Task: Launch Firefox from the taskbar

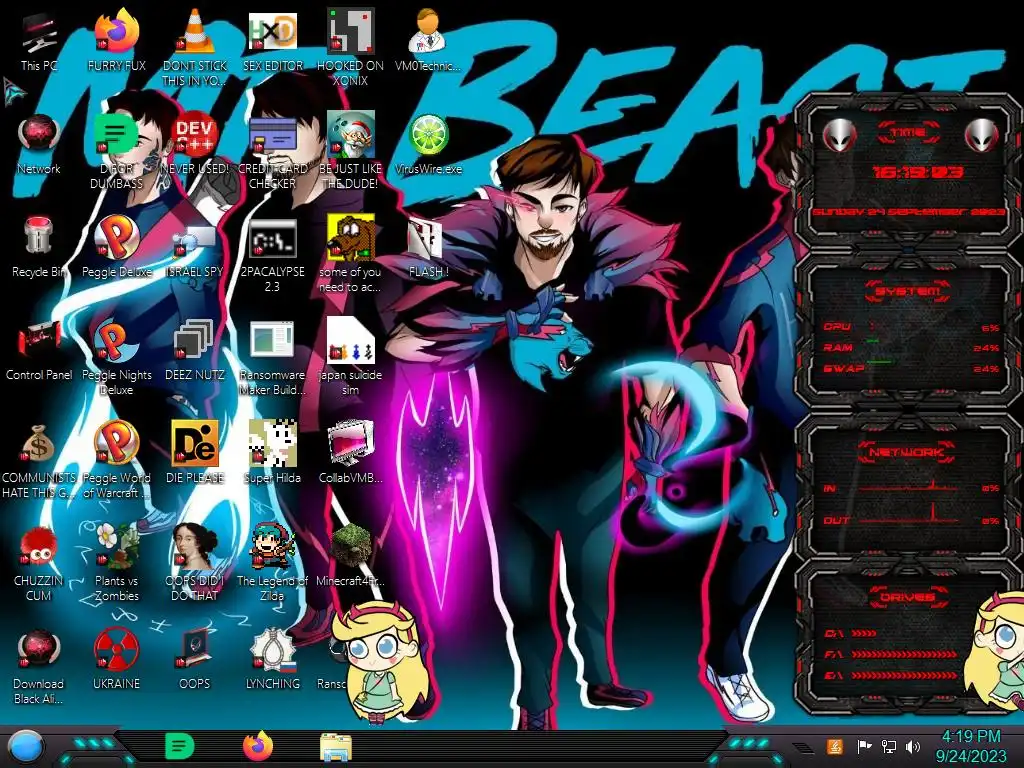Action: click(x=258, y=746)
